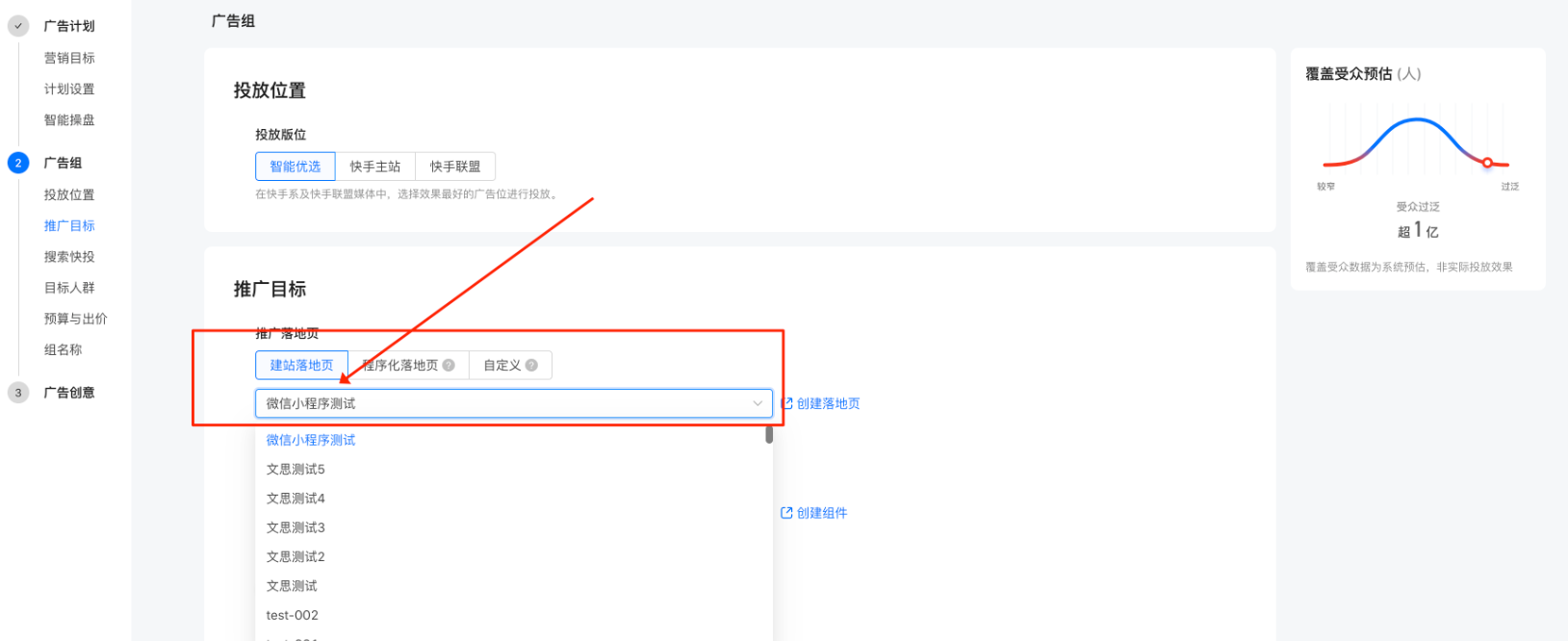This screenshot has width=1568, height=641.
Task: Click the 创建组件 external link icon
Action: point(786,513)
